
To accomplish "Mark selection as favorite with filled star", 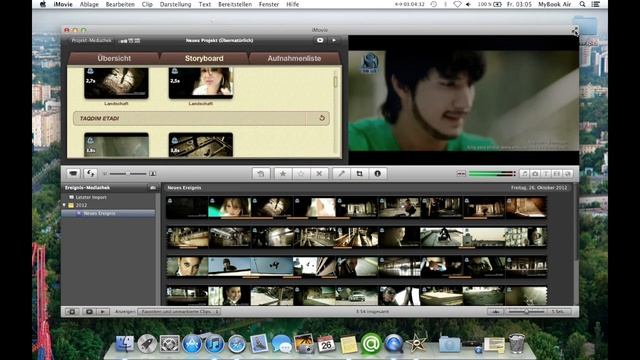I will coord(282,174).
